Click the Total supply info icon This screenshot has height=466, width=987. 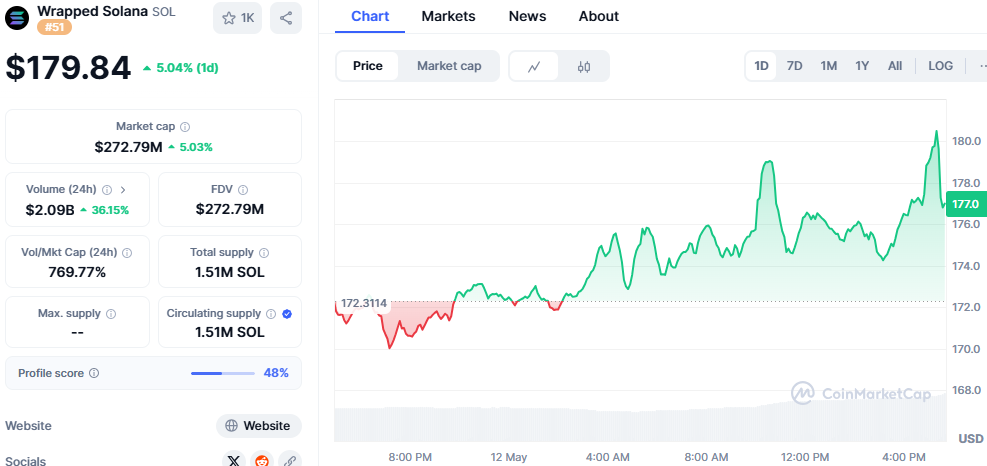tap(264, 253)
